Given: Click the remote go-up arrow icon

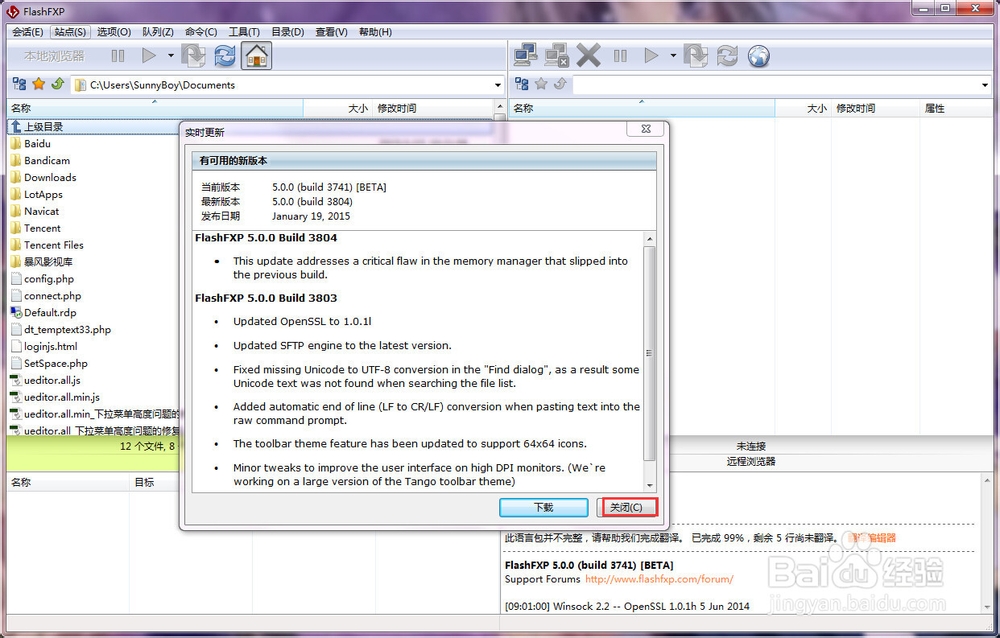Looking at the screenshot, I should coord(560,84).
